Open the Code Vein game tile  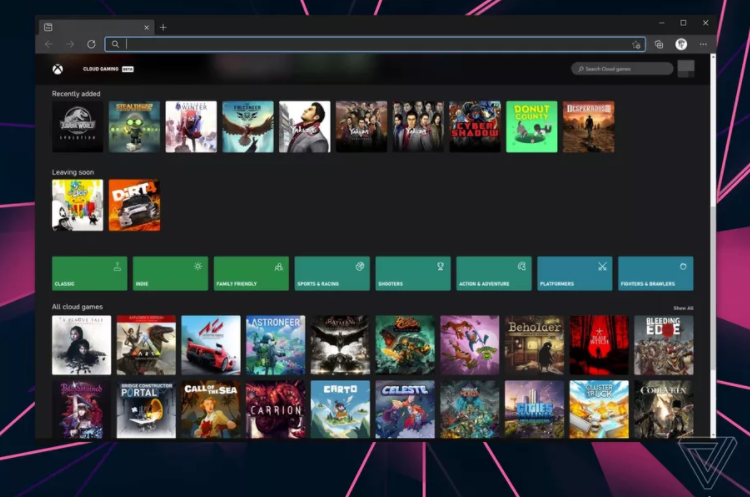click(x=663, y=409)
